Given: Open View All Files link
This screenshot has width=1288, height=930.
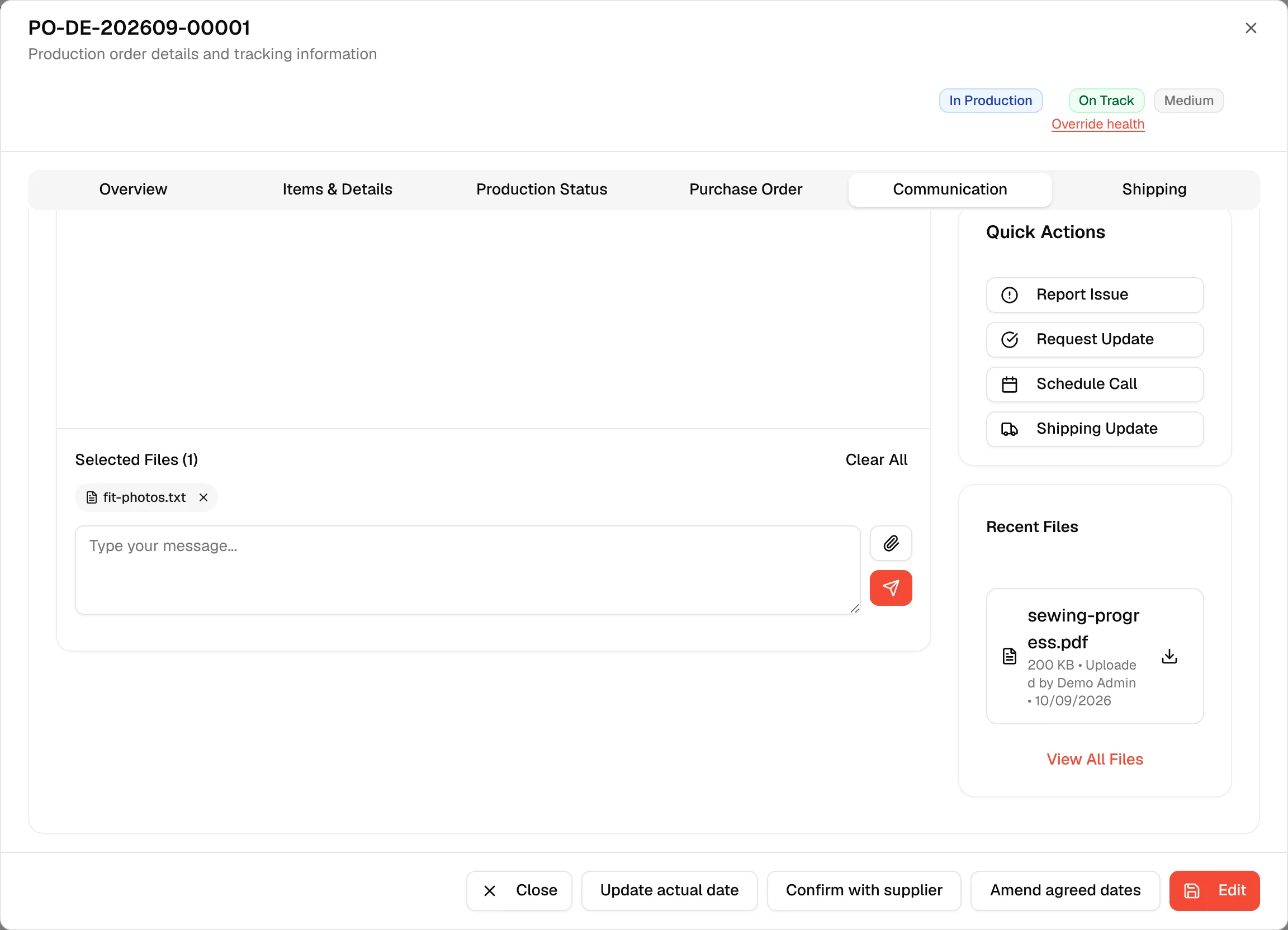Looking at the screenshot, I should [x=1095, y=759].
